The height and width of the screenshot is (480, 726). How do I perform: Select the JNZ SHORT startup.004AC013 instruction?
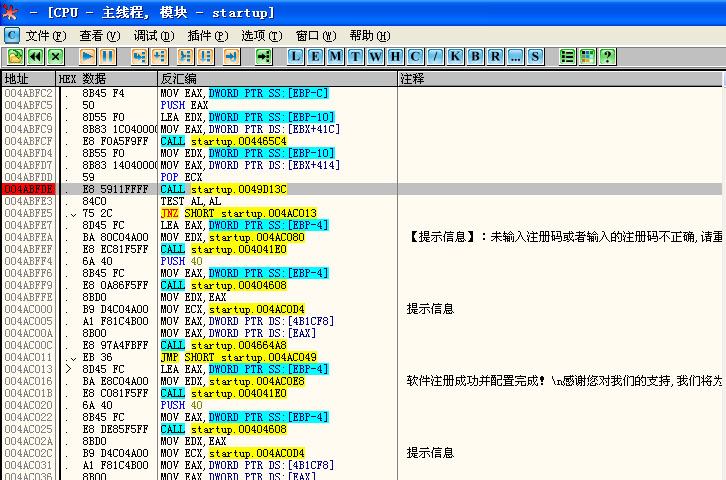(238, 213)
